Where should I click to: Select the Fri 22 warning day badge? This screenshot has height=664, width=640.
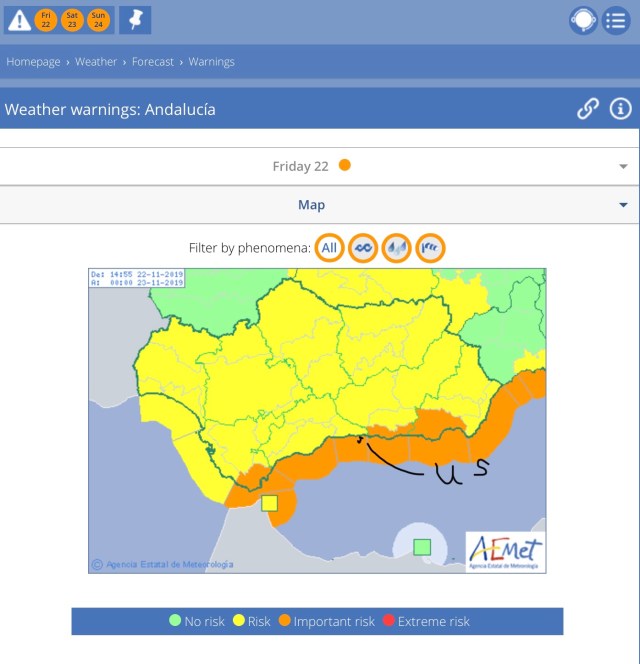pyautogui.click(x=46, y=19)
